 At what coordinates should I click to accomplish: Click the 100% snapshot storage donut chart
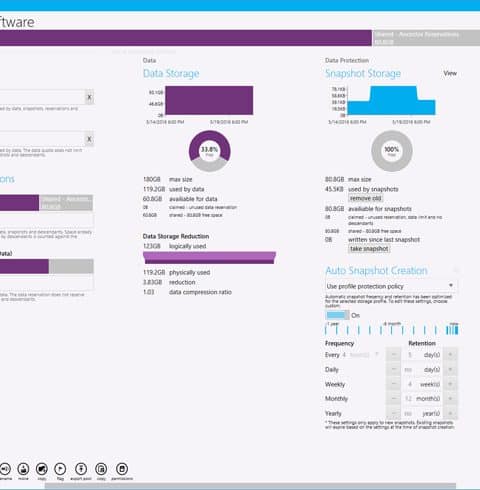point(392,151)
